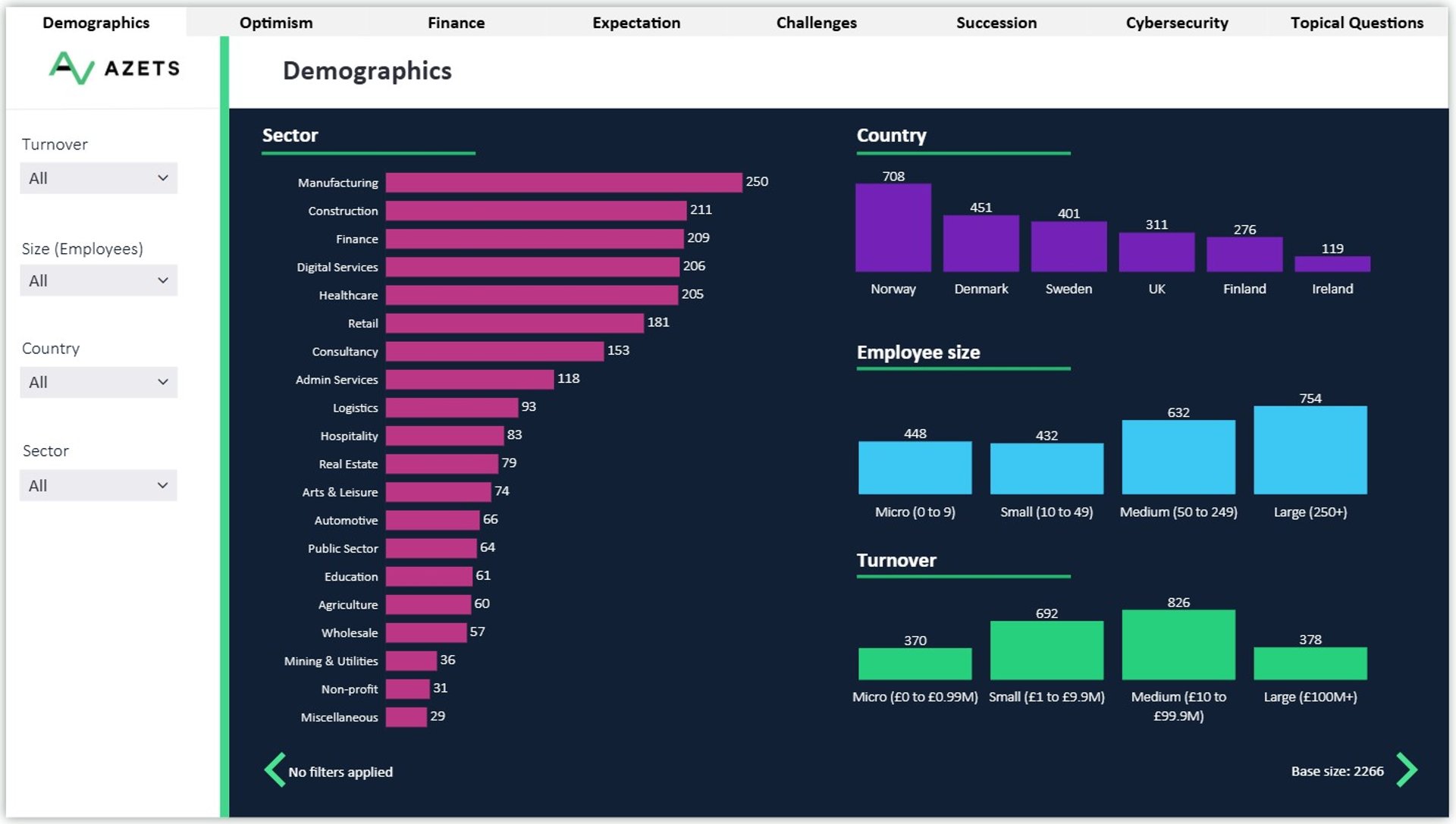The image size is (1456, 824).
Task: Select the Micro (0 to 9) employee bar
Action: [915, 468]
